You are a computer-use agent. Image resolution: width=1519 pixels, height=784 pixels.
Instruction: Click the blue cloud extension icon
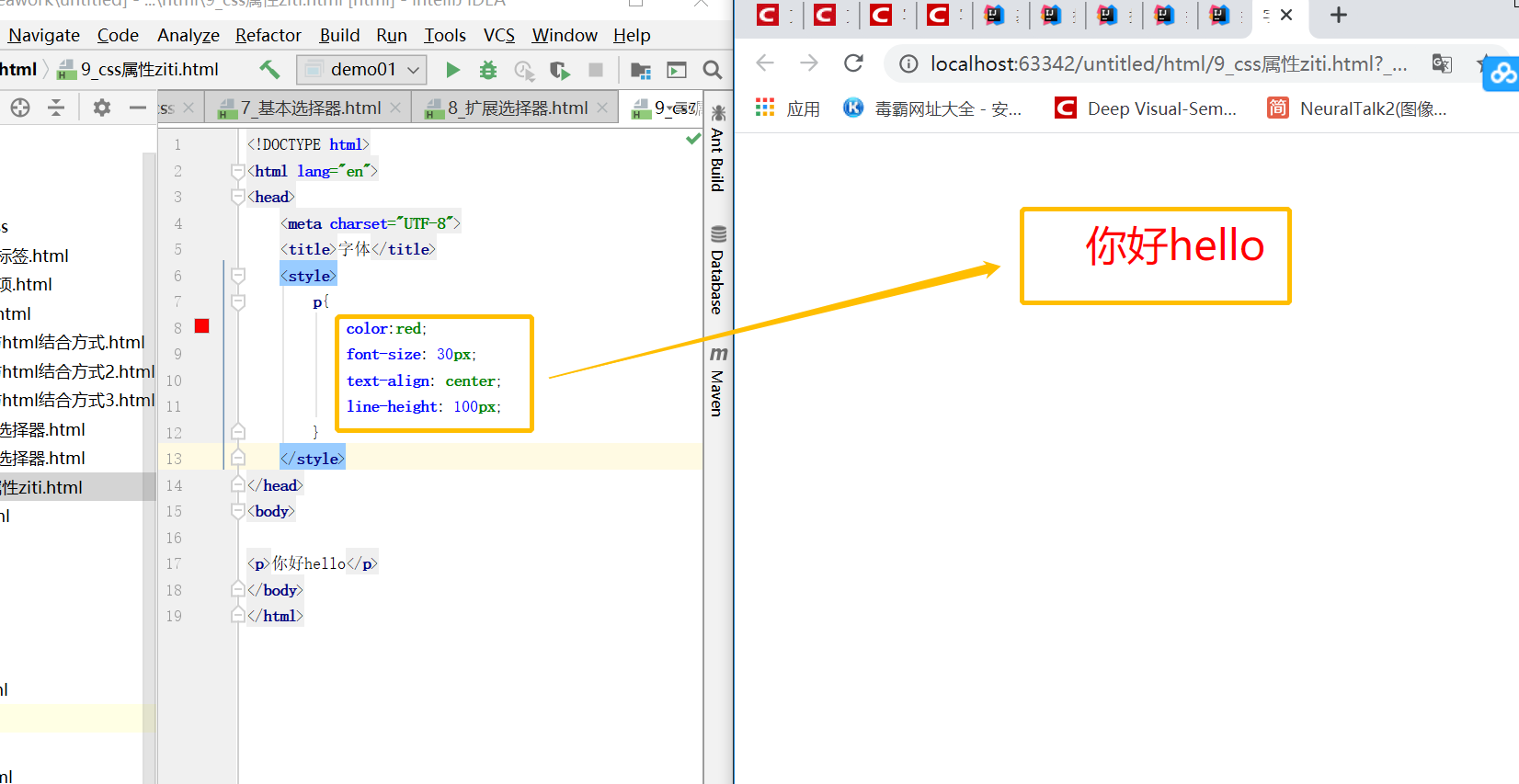pyautogui.click(x=1502, y=73)
